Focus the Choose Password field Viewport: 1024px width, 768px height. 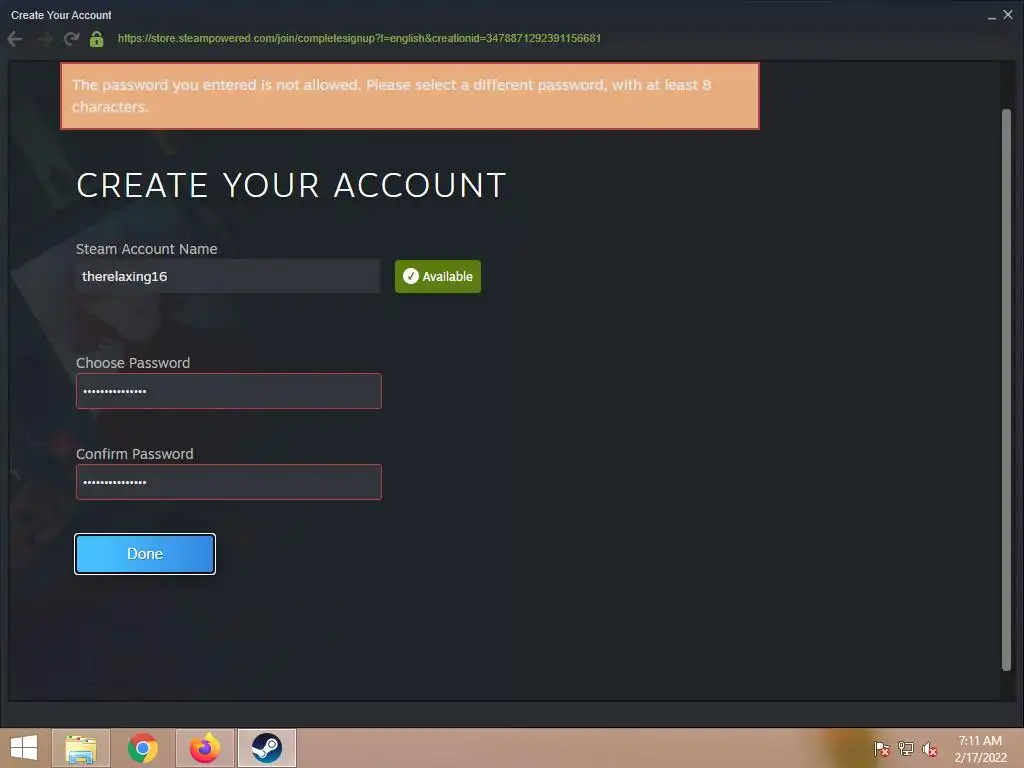[x=229, y=391]
